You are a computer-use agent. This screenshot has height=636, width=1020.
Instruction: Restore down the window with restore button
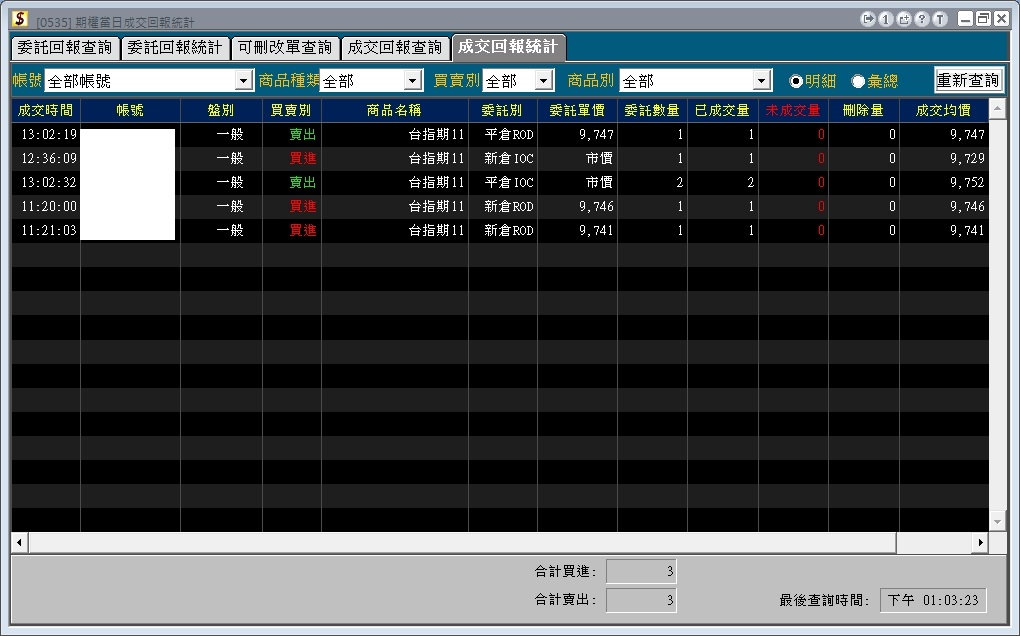coord(984,19)
